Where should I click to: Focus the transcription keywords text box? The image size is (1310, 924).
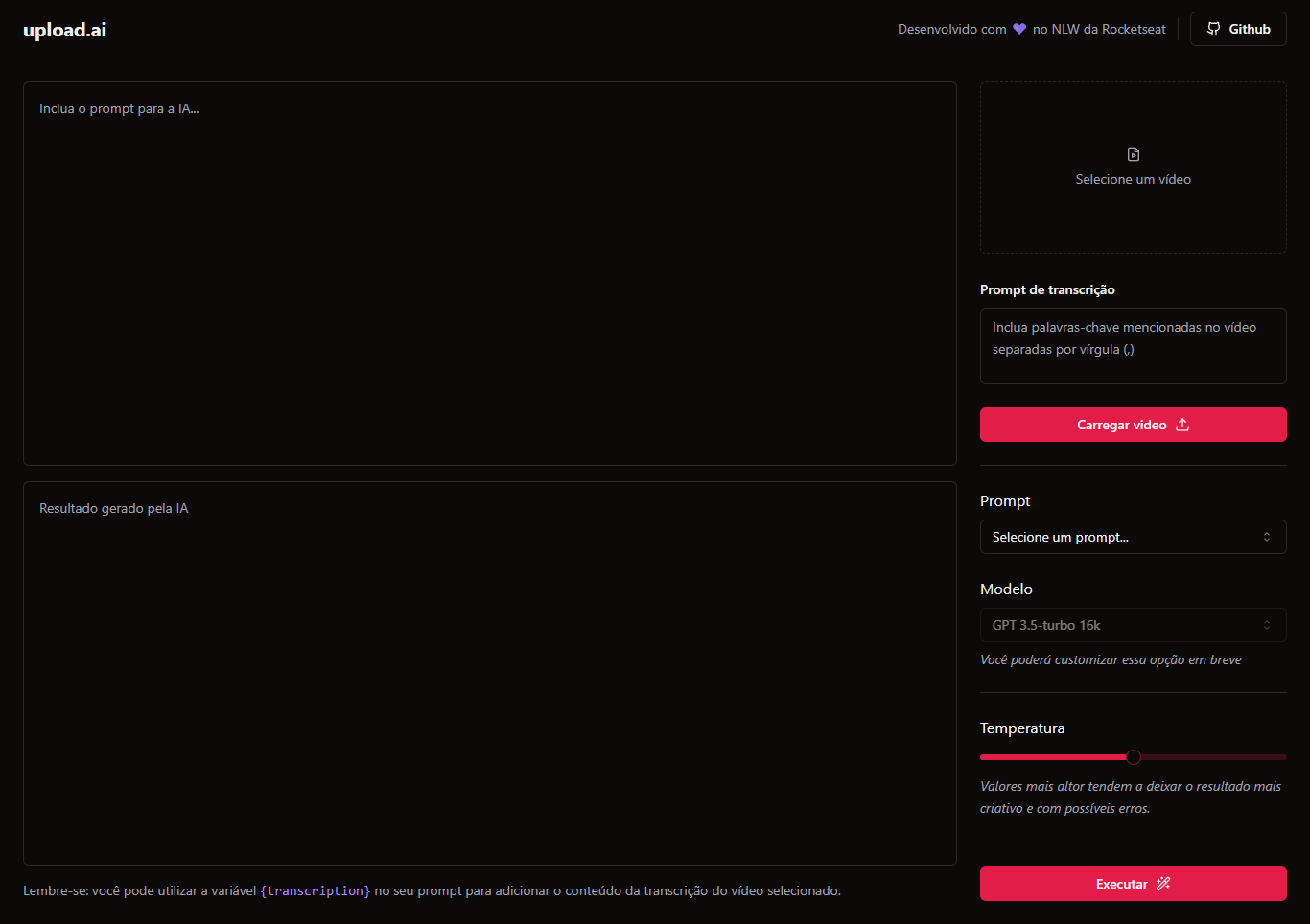coord(1134,346)
